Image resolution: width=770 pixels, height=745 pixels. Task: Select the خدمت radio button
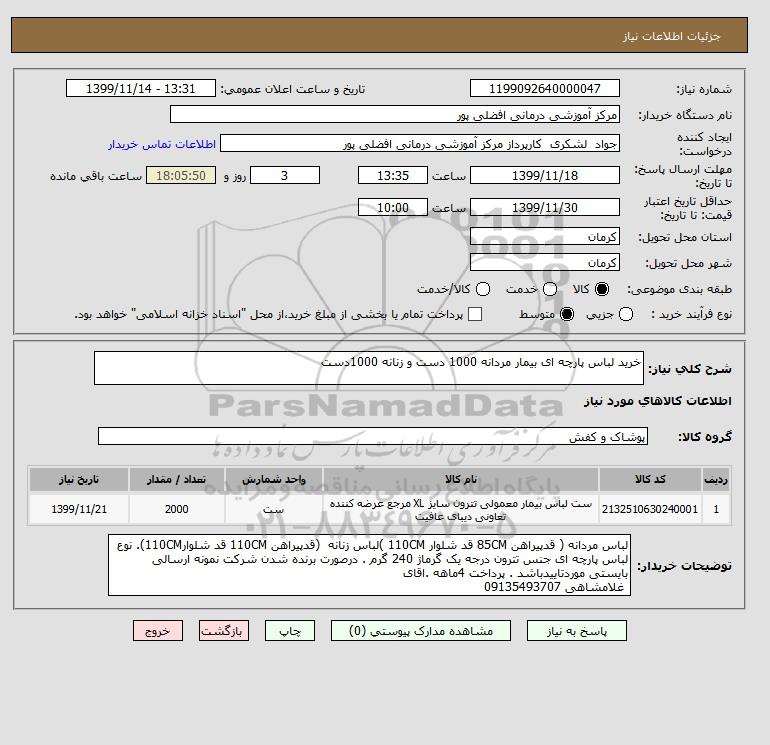point(550,289)
